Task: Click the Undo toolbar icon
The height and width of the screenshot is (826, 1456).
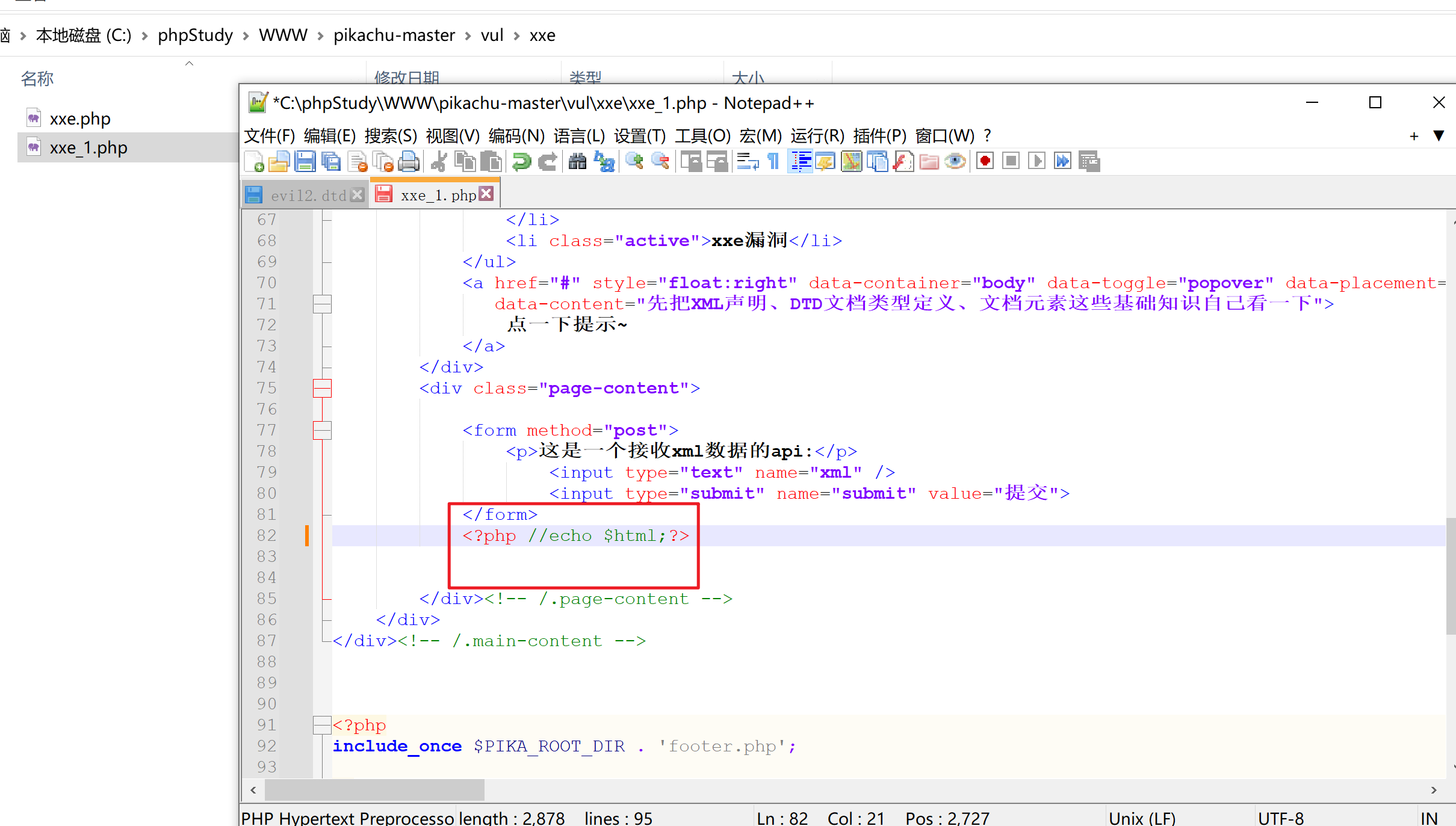Action: point(521,161)
